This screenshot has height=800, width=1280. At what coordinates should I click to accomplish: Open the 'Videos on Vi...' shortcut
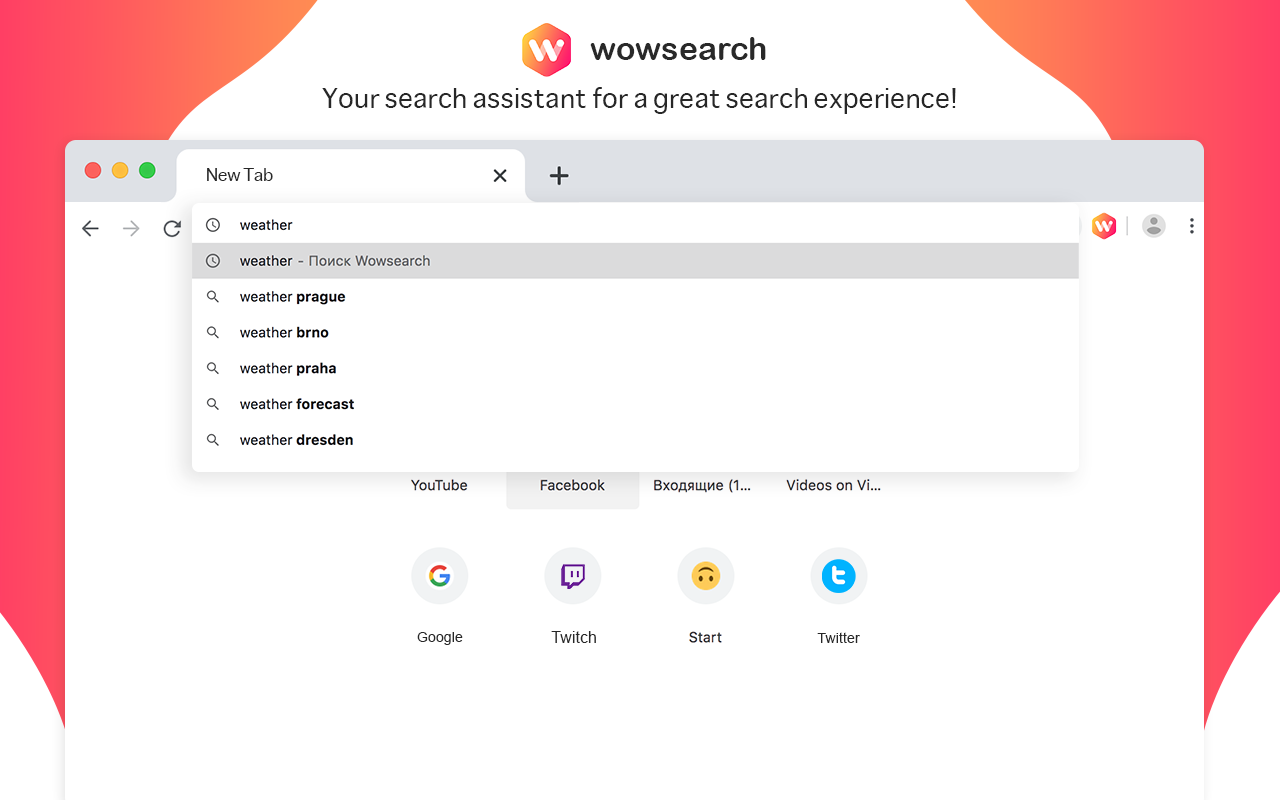(834, 485)
